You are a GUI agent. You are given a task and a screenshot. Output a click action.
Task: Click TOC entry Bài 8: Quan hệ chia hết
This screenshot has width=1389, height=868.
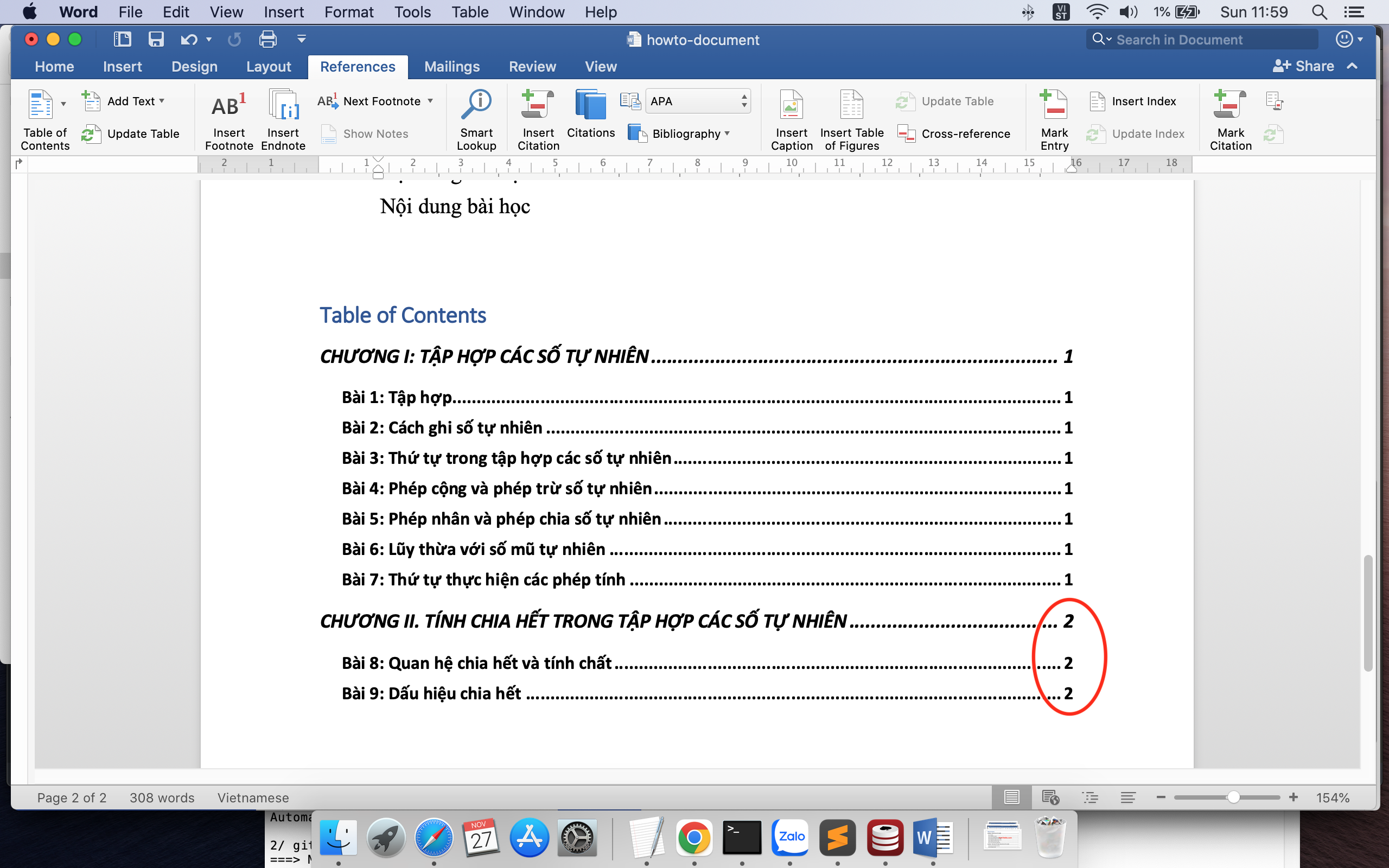coord(707,663)
